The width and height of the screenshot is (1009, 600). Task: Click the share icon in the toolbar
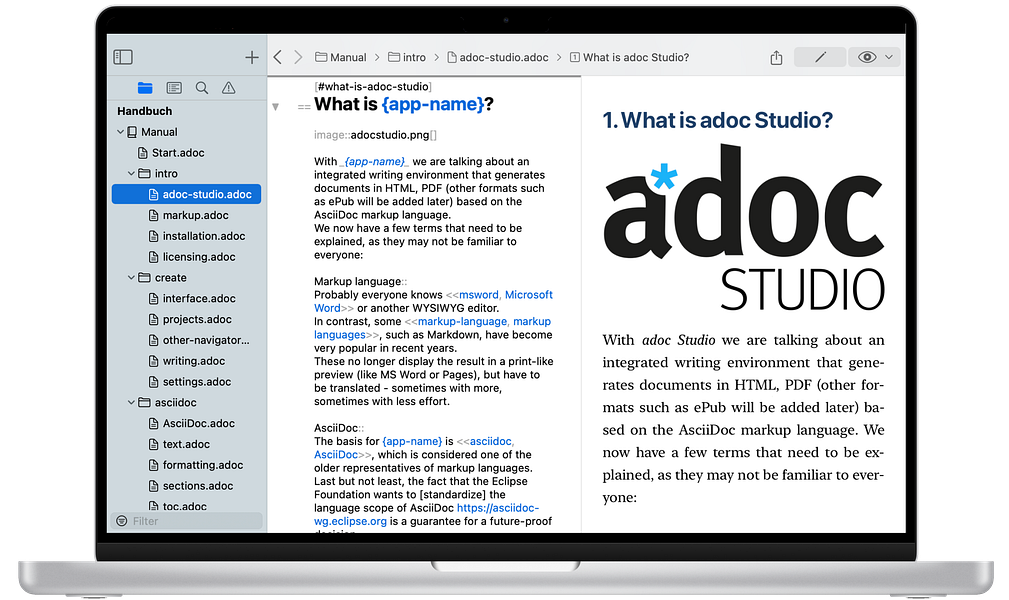776,57
